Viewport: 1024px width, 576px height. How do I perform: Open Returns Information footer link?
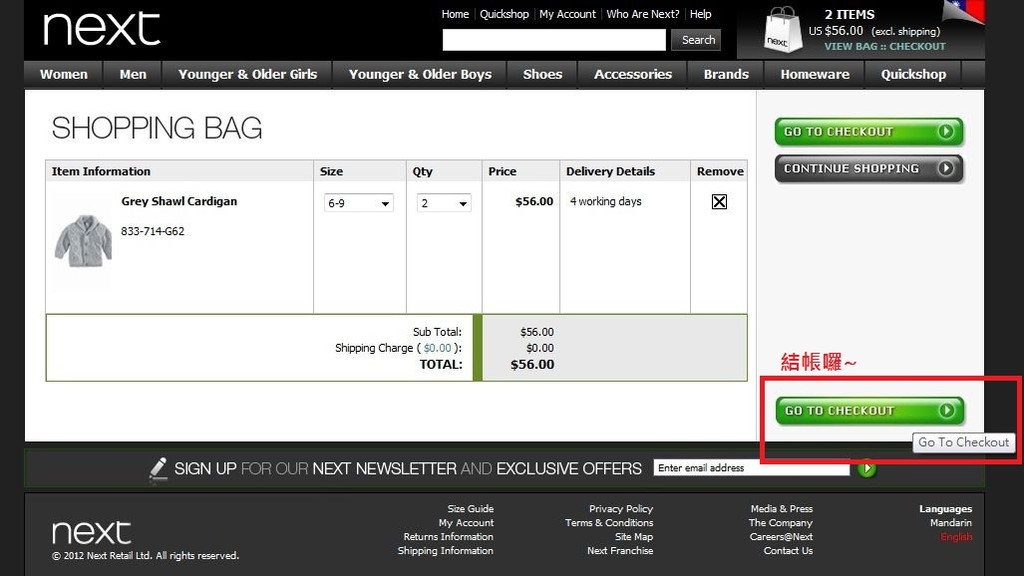pos(449,537)
